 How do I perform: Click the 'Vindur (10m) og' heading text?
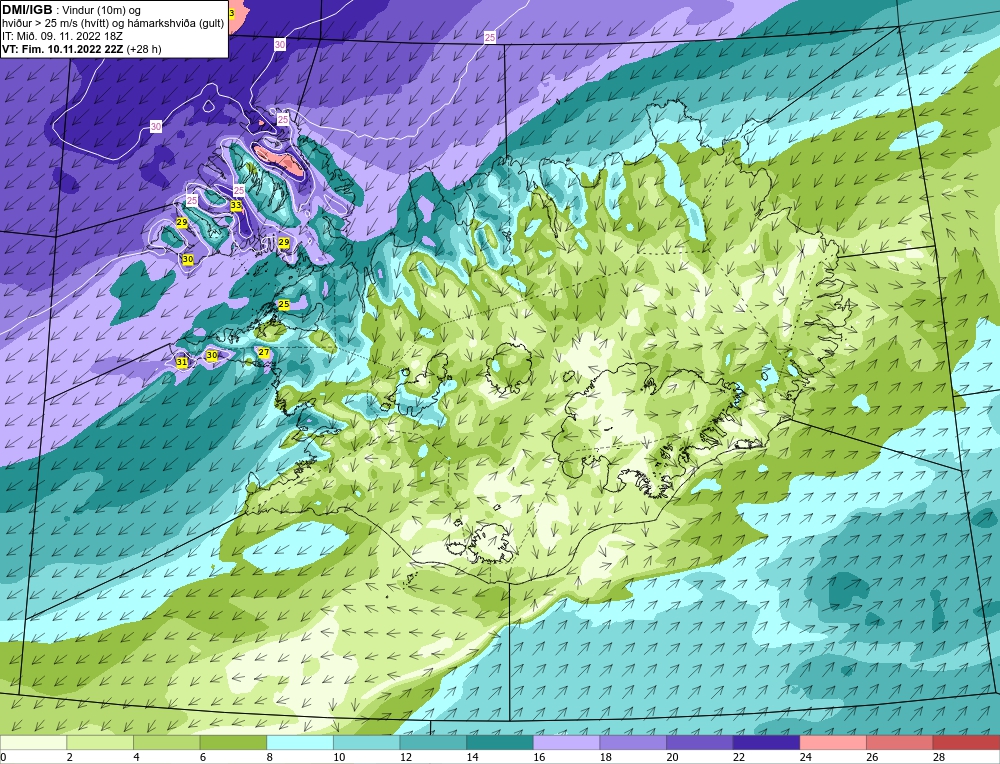[101, 10]
